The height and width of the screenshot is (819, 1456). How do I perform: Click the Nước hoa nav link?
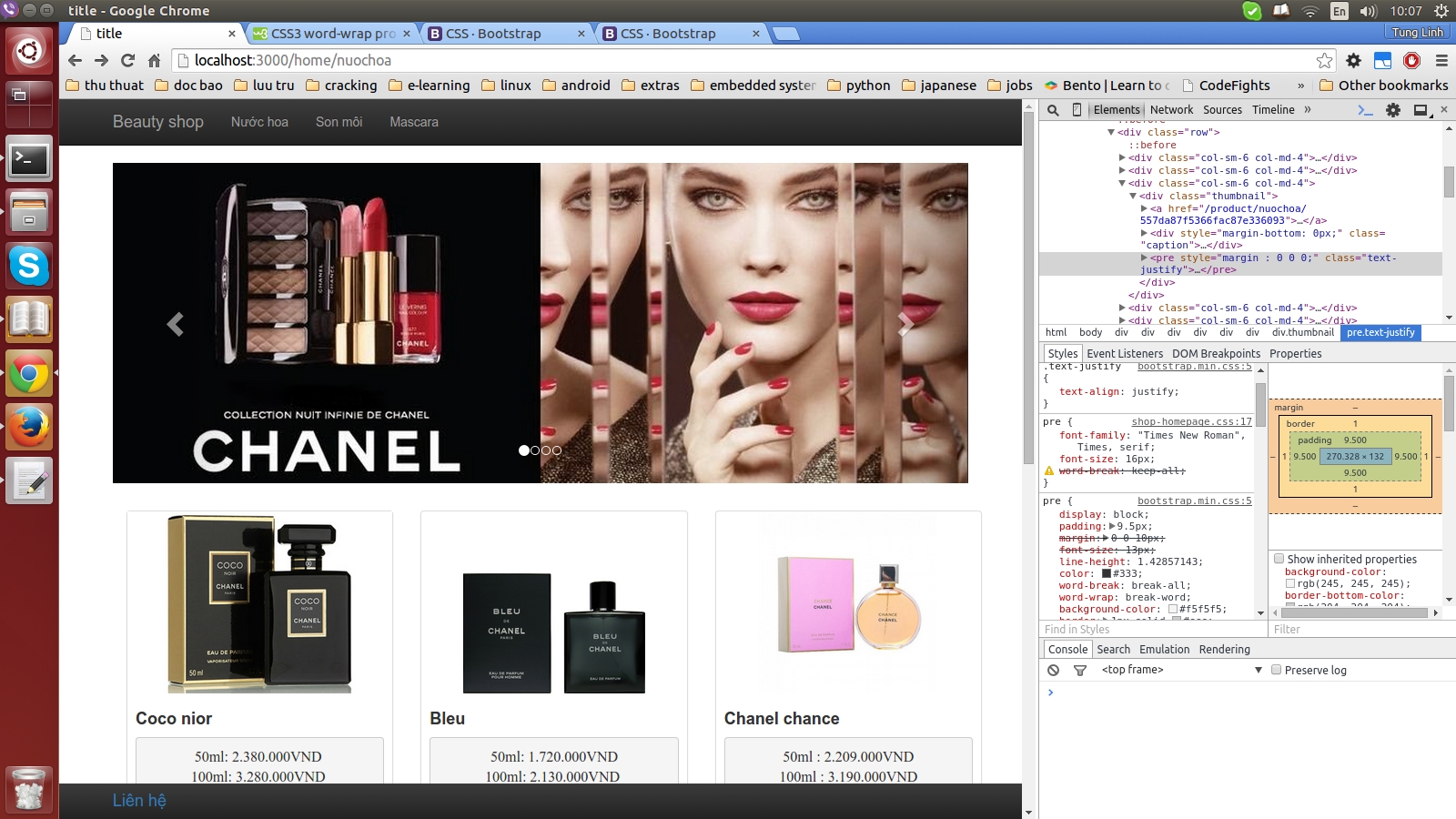[x=259, y=122]
